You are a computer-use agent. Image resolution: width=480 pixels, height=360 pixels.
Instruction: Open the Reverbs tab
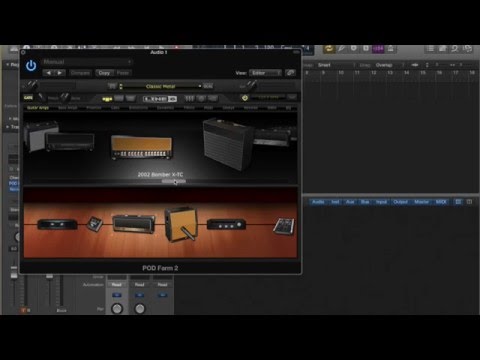click(251, 108)
